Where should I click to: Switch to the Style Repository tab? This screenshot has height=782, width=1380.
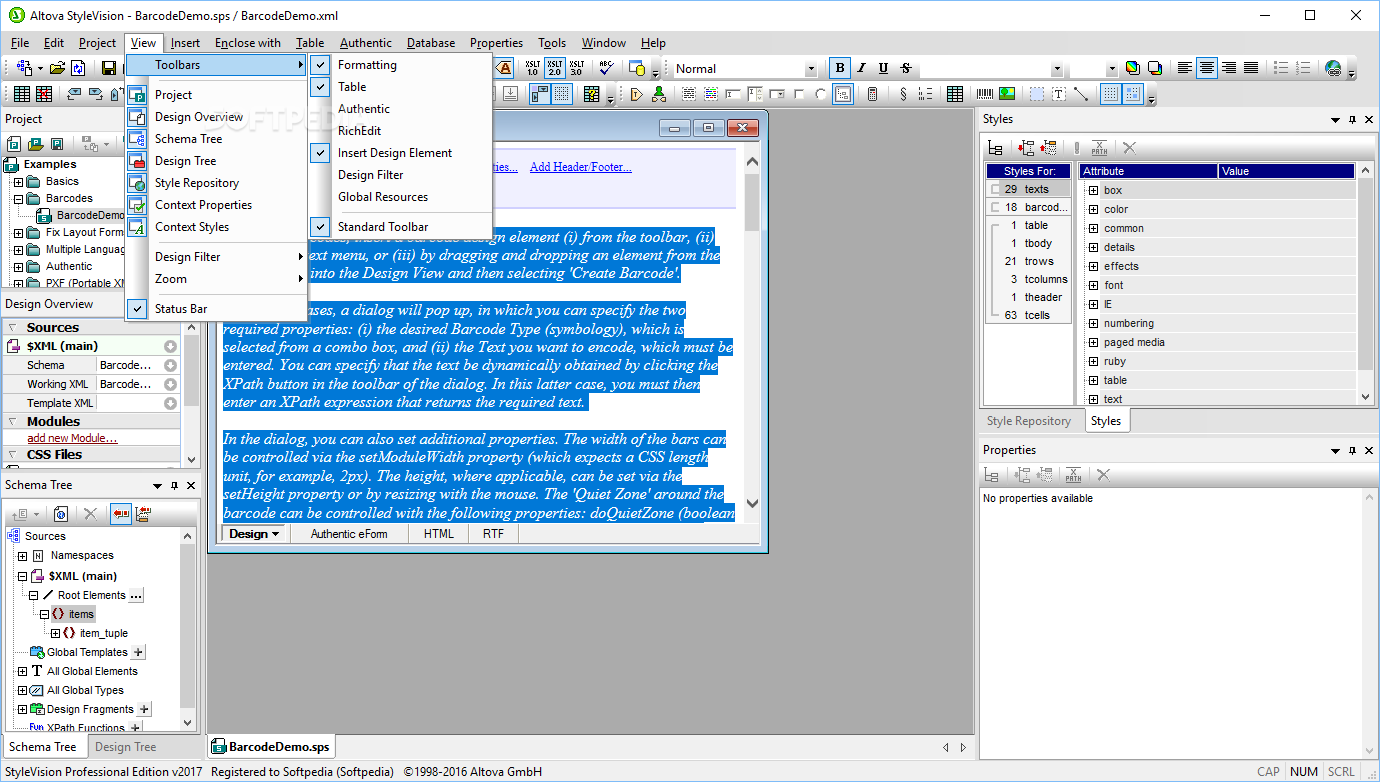(1029, 421)
